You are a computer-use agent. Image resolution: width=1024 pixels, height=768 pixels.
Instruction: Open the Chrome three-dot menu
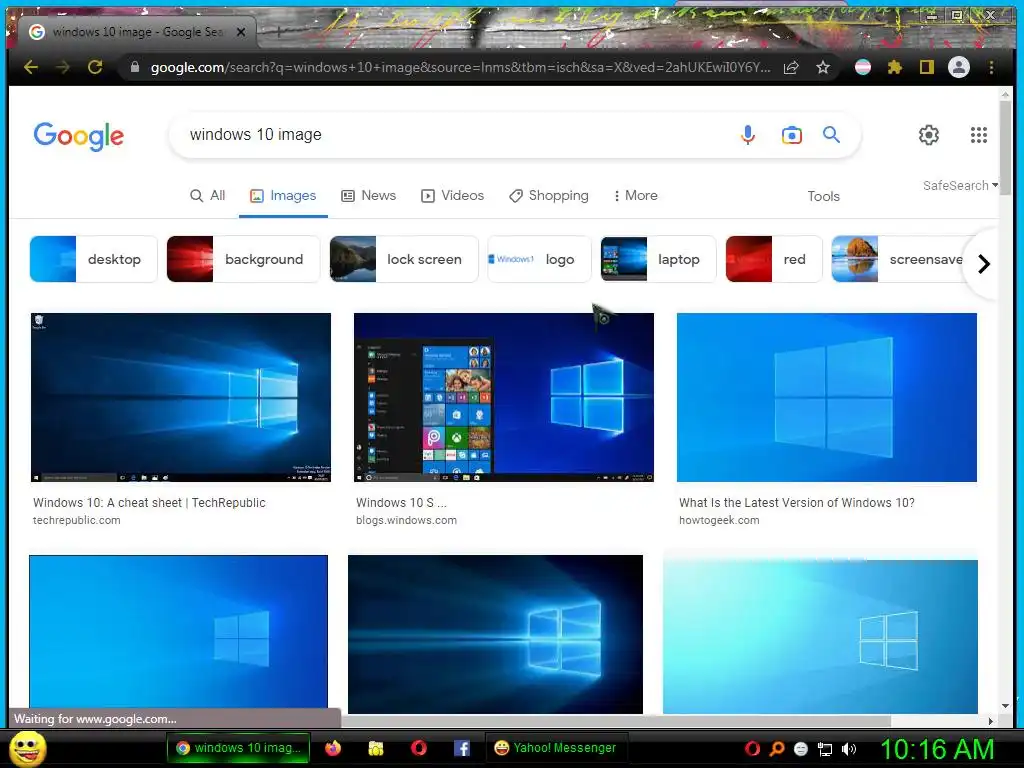(x=991, y=67)
